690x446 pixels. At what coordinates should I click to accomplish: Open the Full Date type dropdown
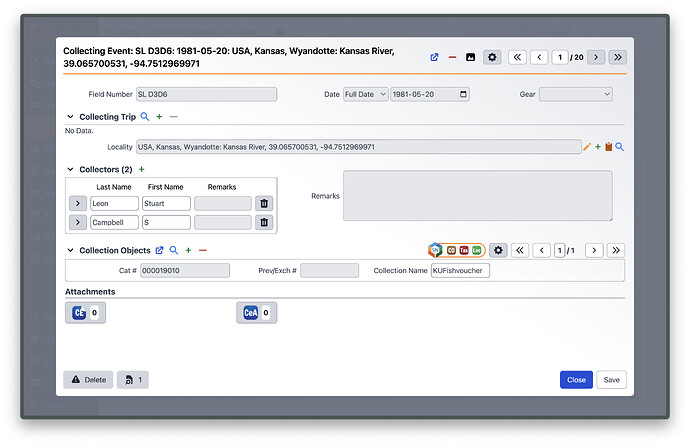coord(366,94)
